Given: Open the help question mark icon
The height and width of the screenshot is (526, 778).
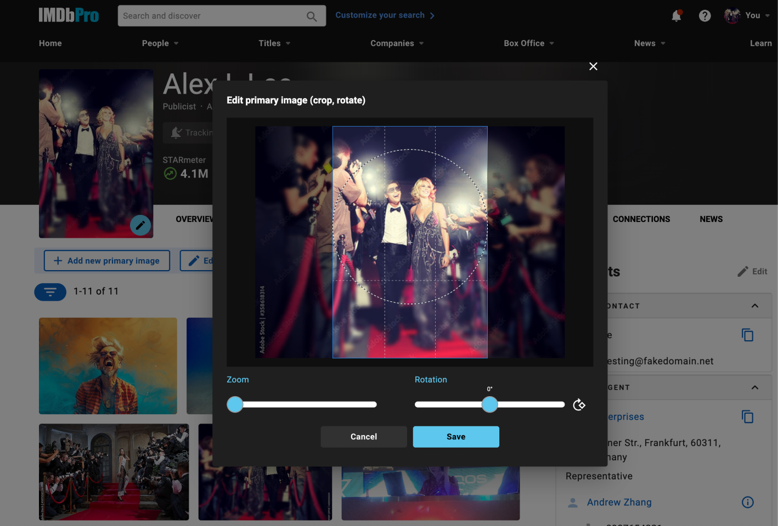Looking at the screenshot, I should [x=705, y=16].
